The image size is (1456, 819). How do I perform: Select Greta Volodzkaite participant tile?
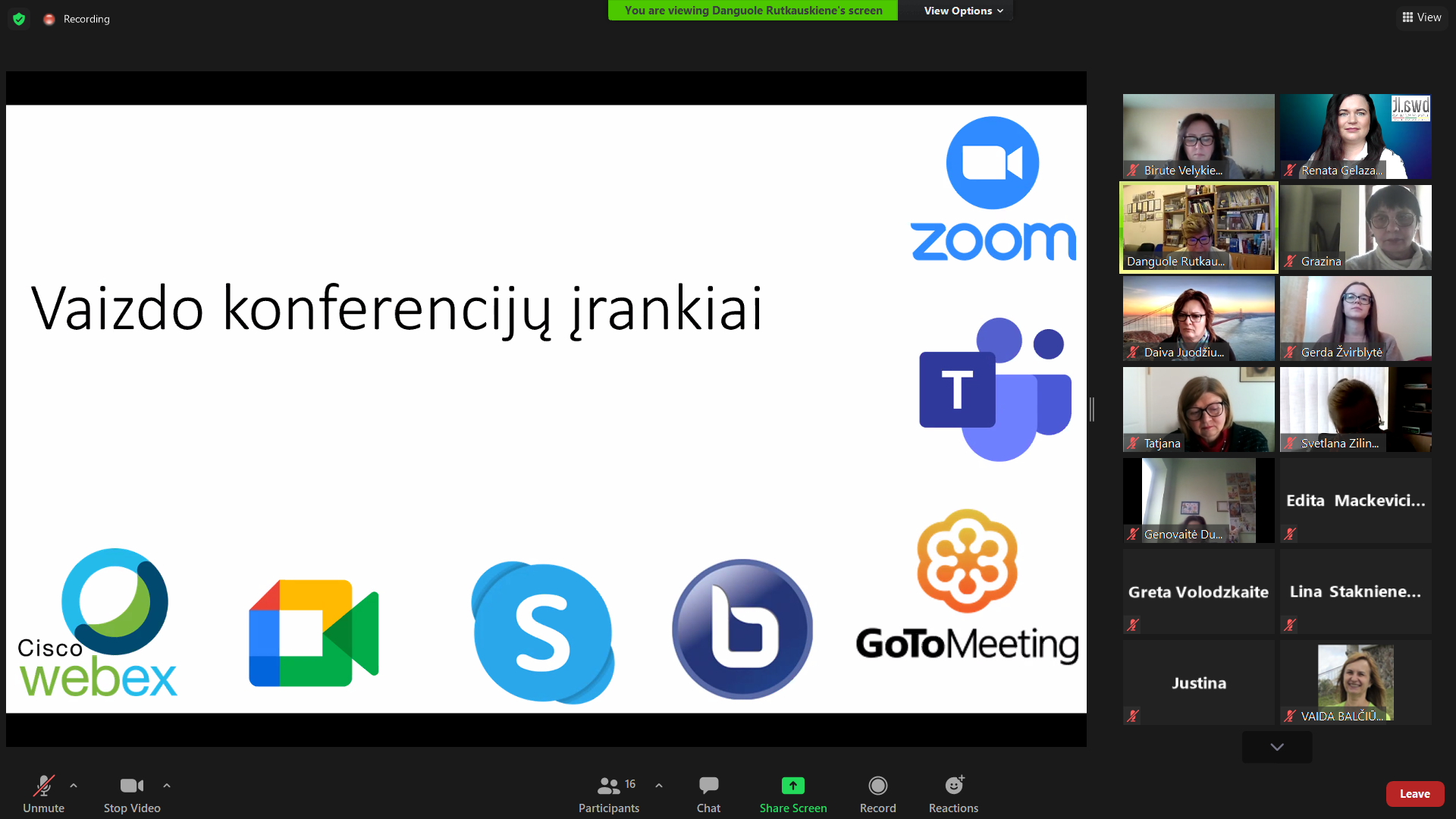[1199, 591]
